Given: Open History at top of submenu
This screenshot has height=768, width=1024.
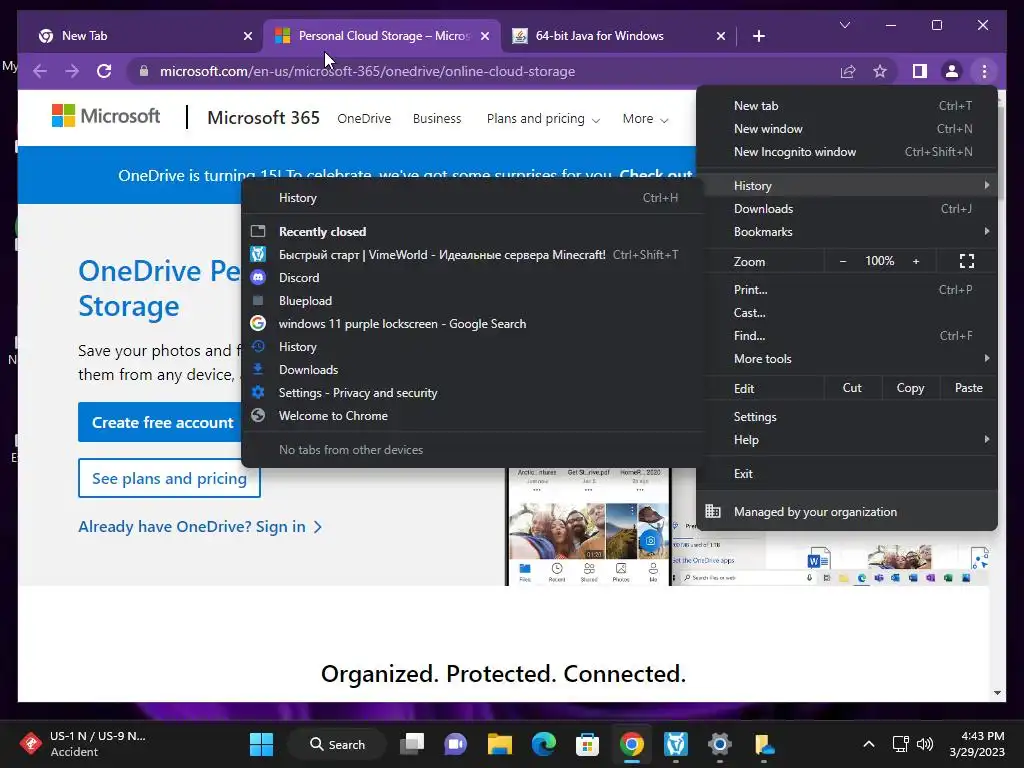Looking at the screenshot, I should tap(472, 198).
